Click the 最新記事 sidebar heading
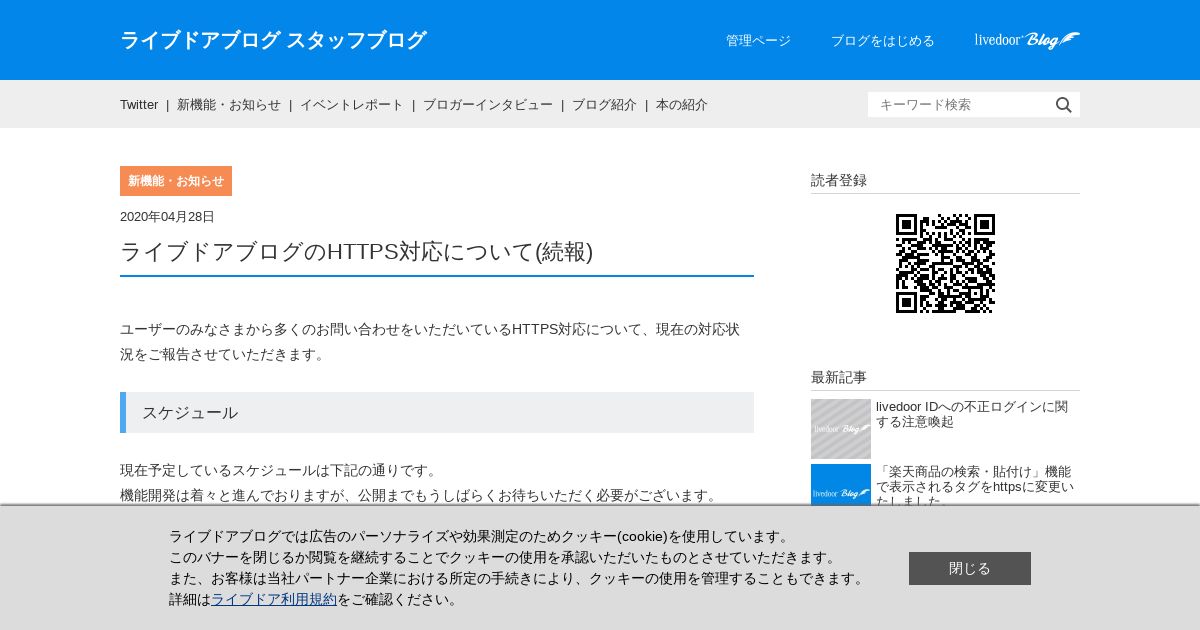Screen dimensions: 1200x630 click(839, 378)
